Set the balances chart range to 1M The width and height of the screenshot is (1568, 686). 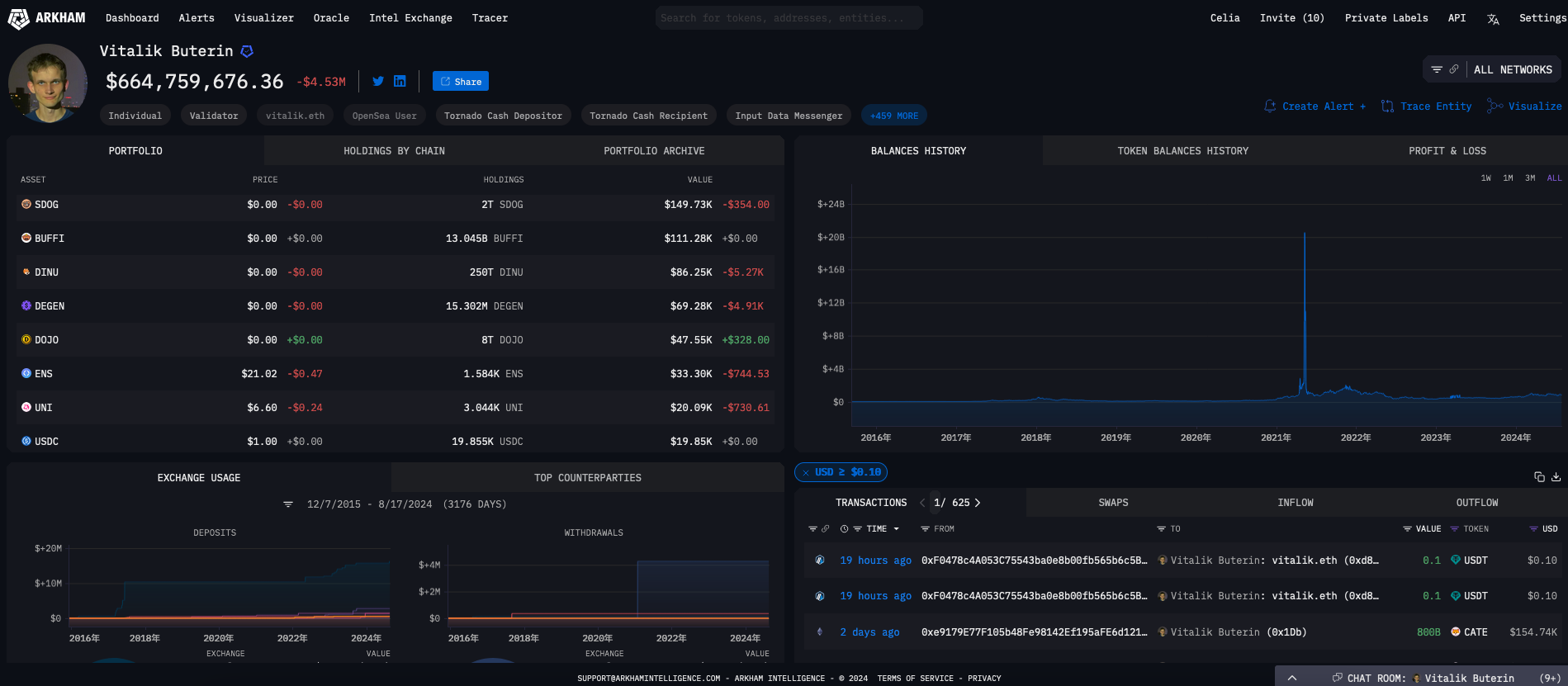[1509, 178]
